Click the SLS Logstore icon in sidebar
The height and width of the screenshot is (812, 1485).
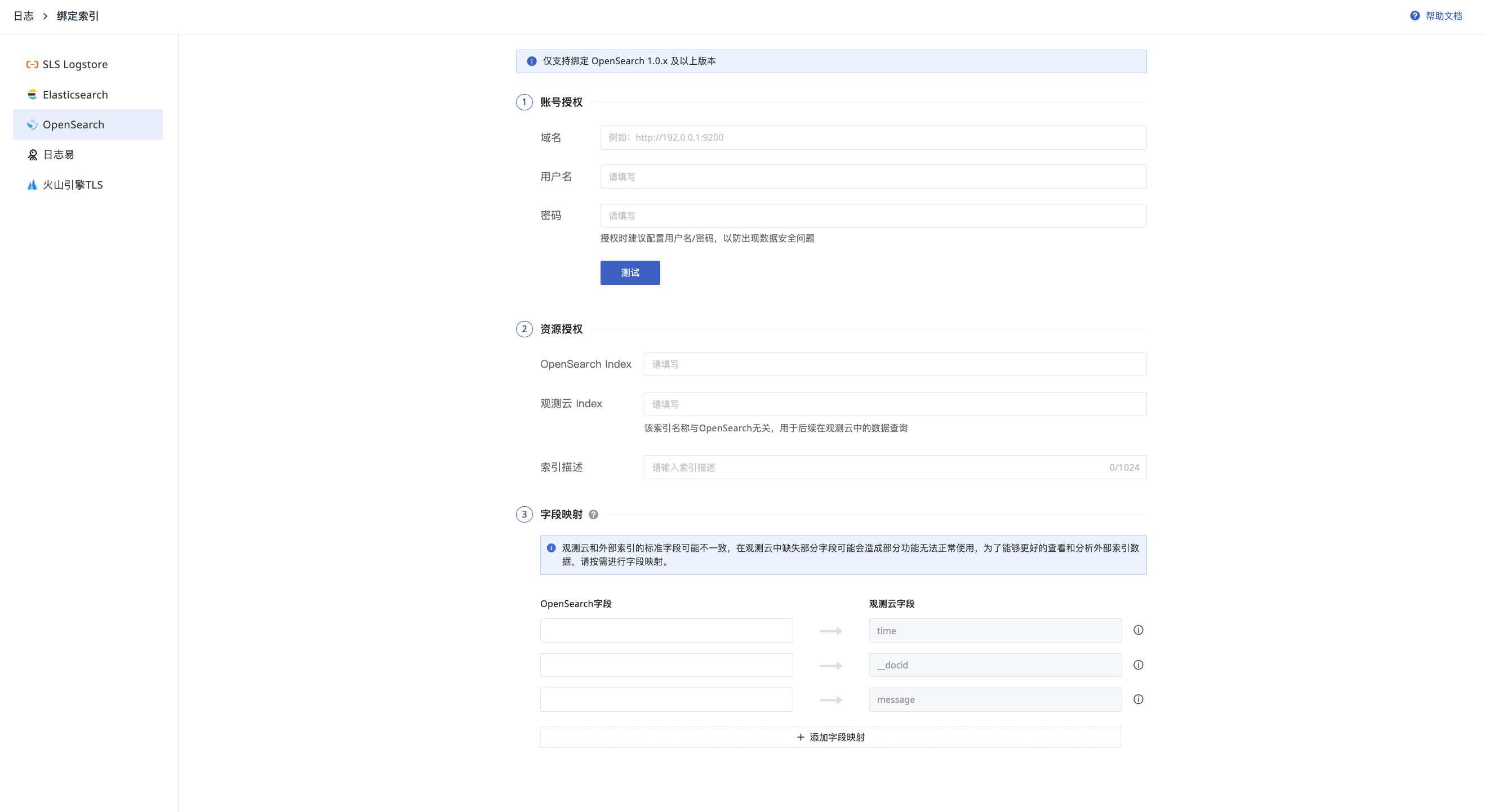(32, 64)
